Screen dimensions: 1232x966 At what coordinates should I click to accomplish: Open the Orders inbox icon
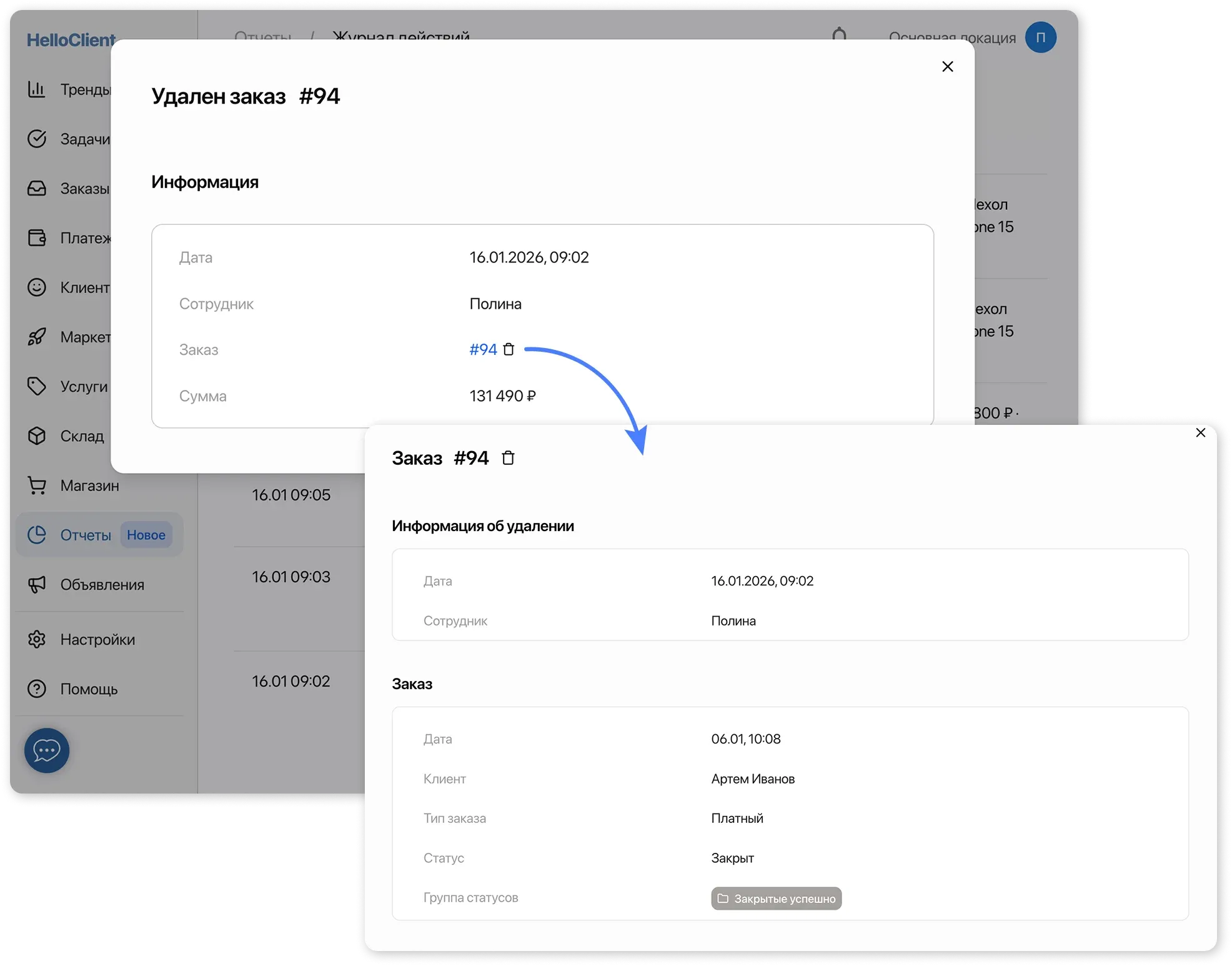tap(37, 188)
